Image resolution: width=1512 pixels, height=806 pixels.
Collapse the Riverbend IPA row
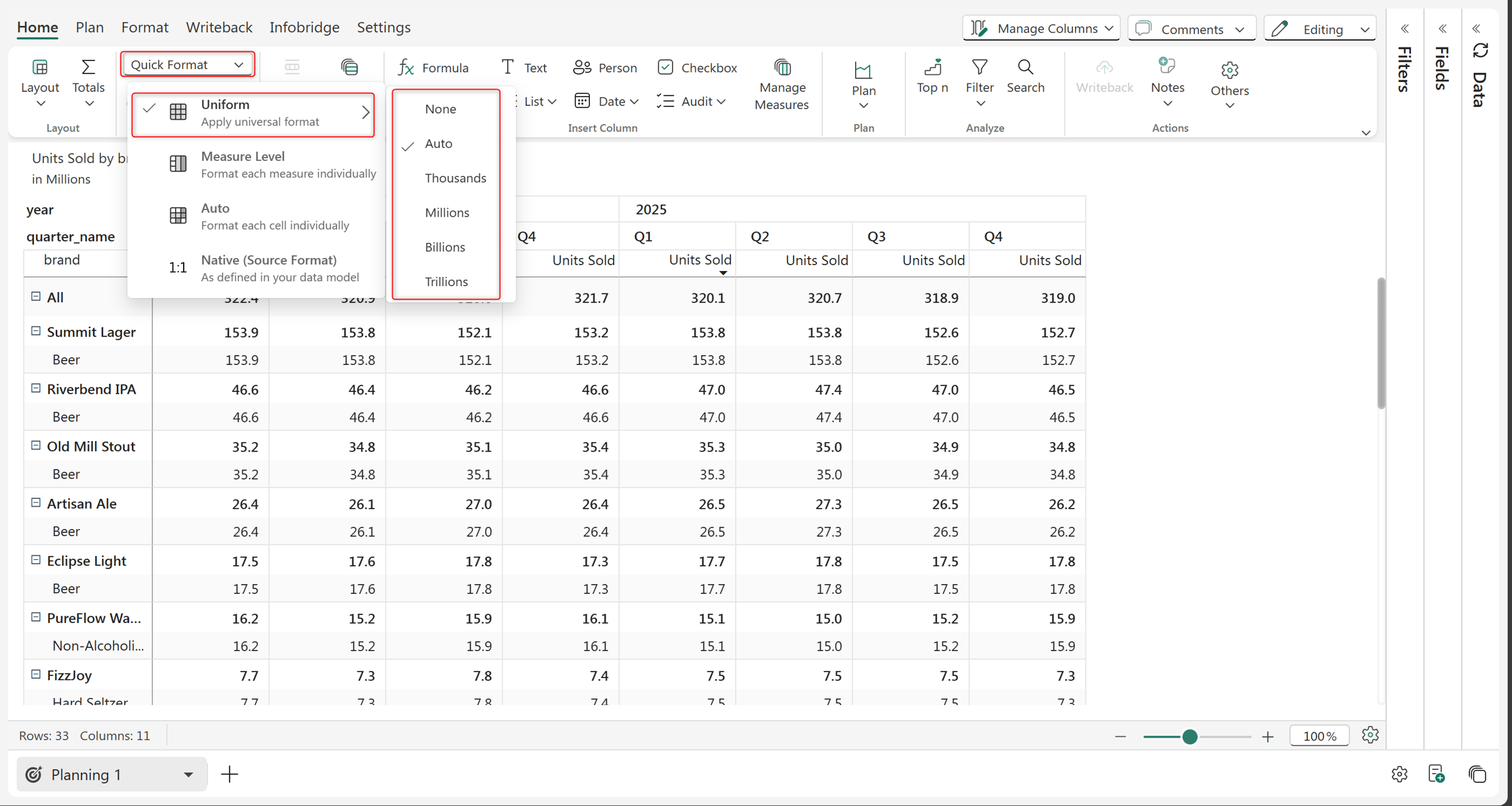(x=36, y=389)
